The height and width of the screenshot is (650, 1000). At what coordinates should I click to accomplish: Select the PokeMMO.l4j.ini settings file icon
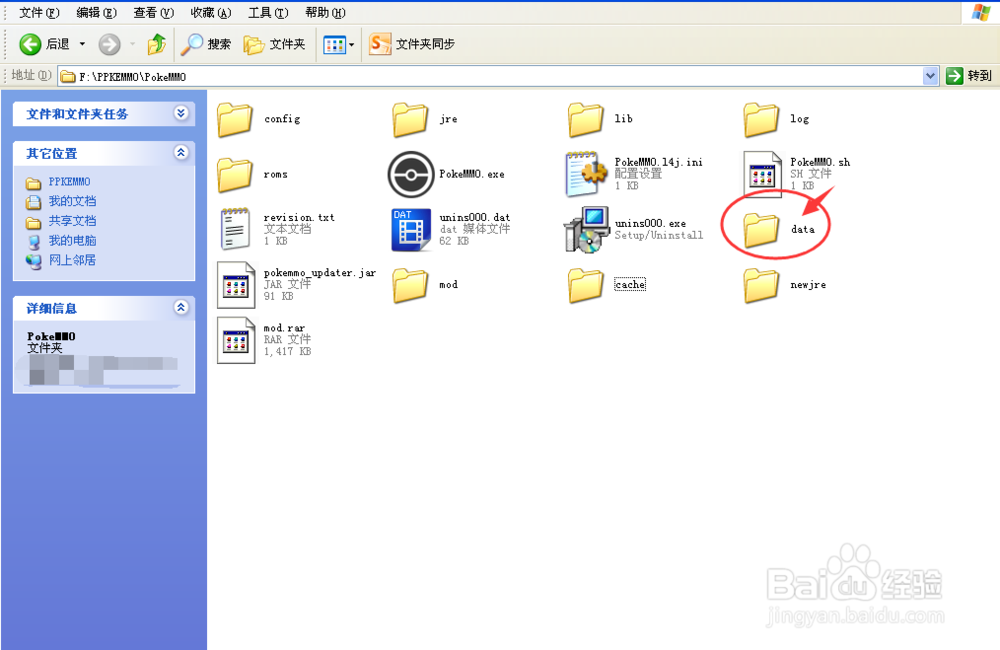pos(586,174)
